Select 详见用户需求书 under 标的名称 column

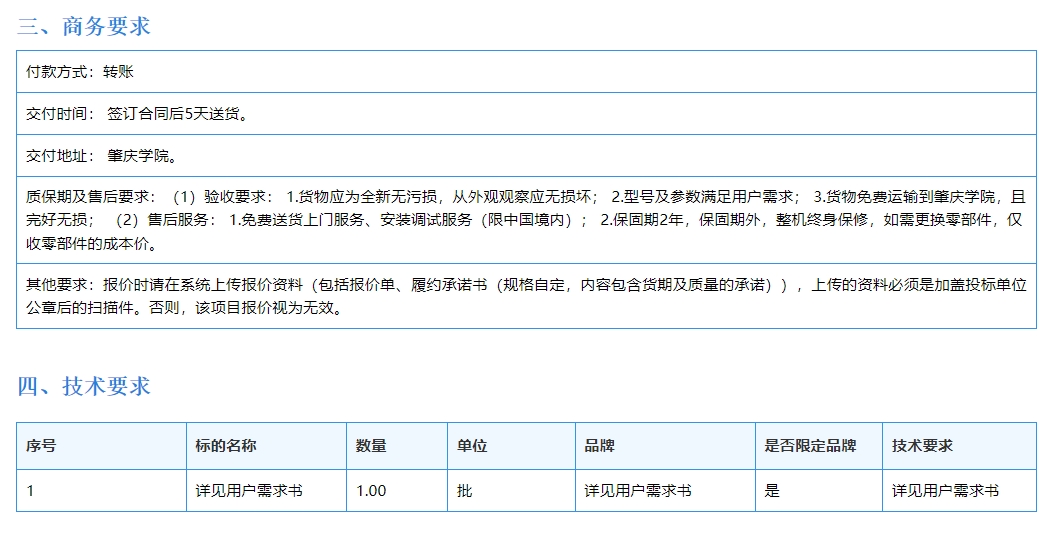pyautogui.click(x=249, y=491)
